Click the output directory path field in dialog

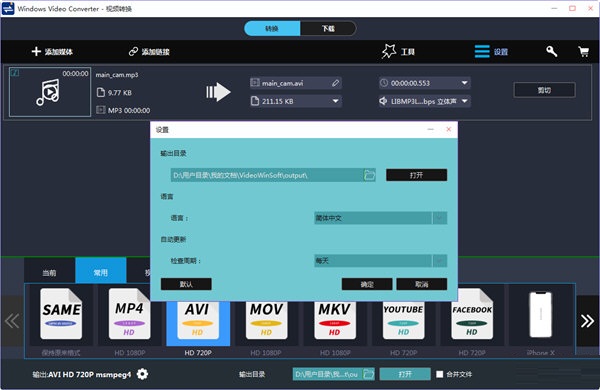[267, 175]
